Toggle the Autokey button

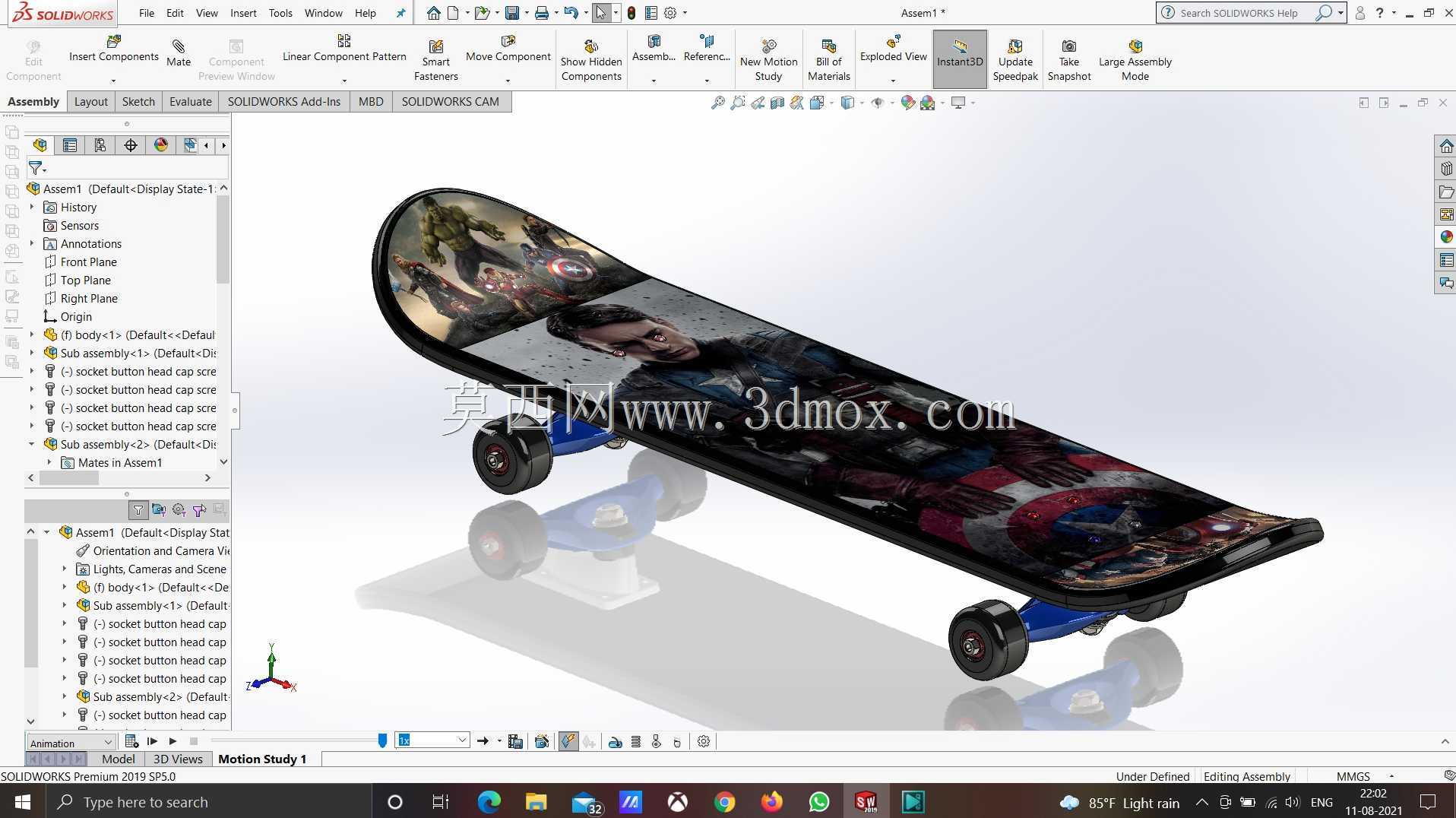568,741
